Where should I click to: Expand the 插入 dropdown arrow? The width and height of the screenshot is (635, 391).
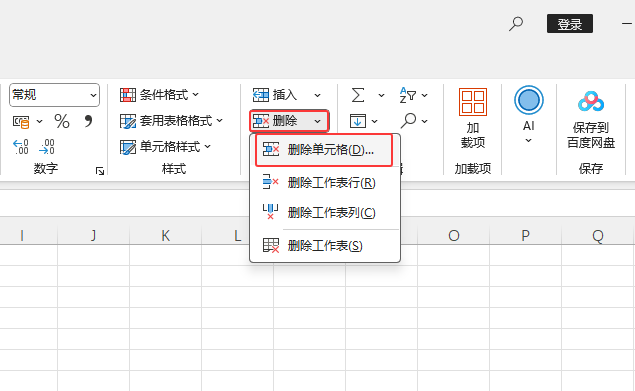(x=318, y=96)
